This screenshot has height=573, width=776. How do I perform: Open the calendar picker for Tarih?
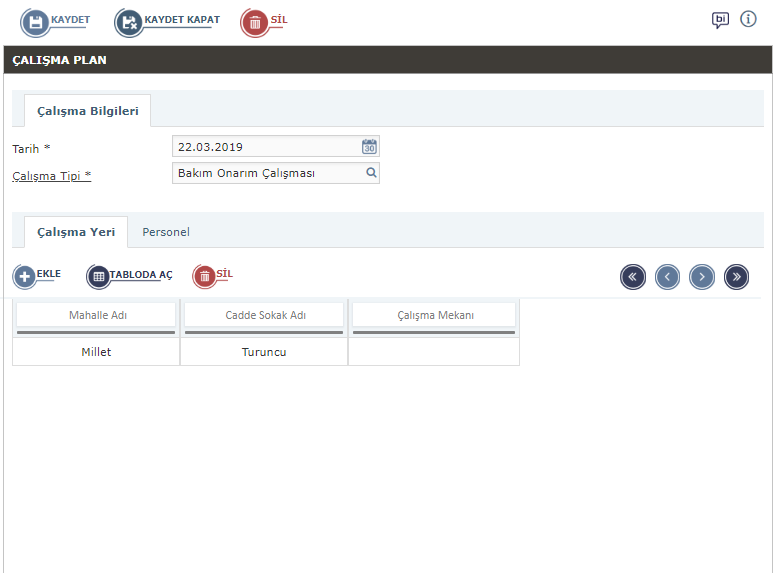point(369,147)
